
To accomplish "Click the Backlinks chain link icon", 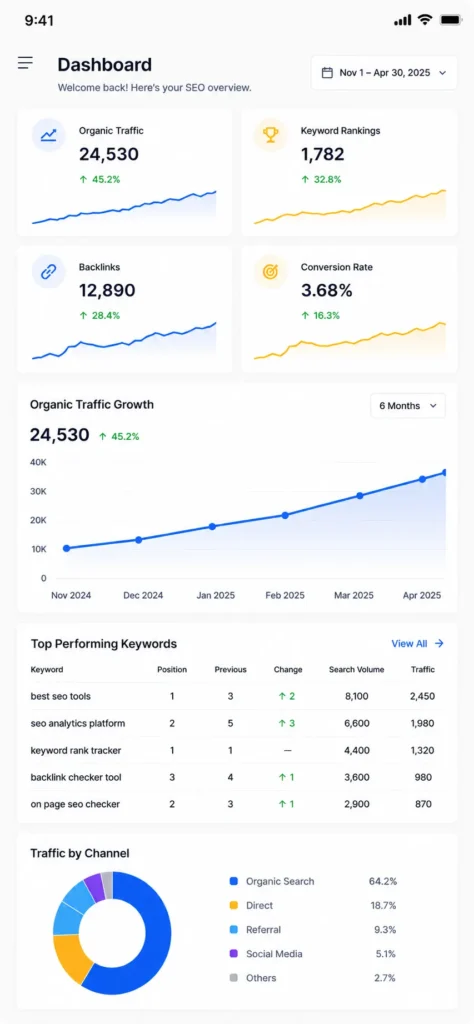I will [x=48, y=272].
